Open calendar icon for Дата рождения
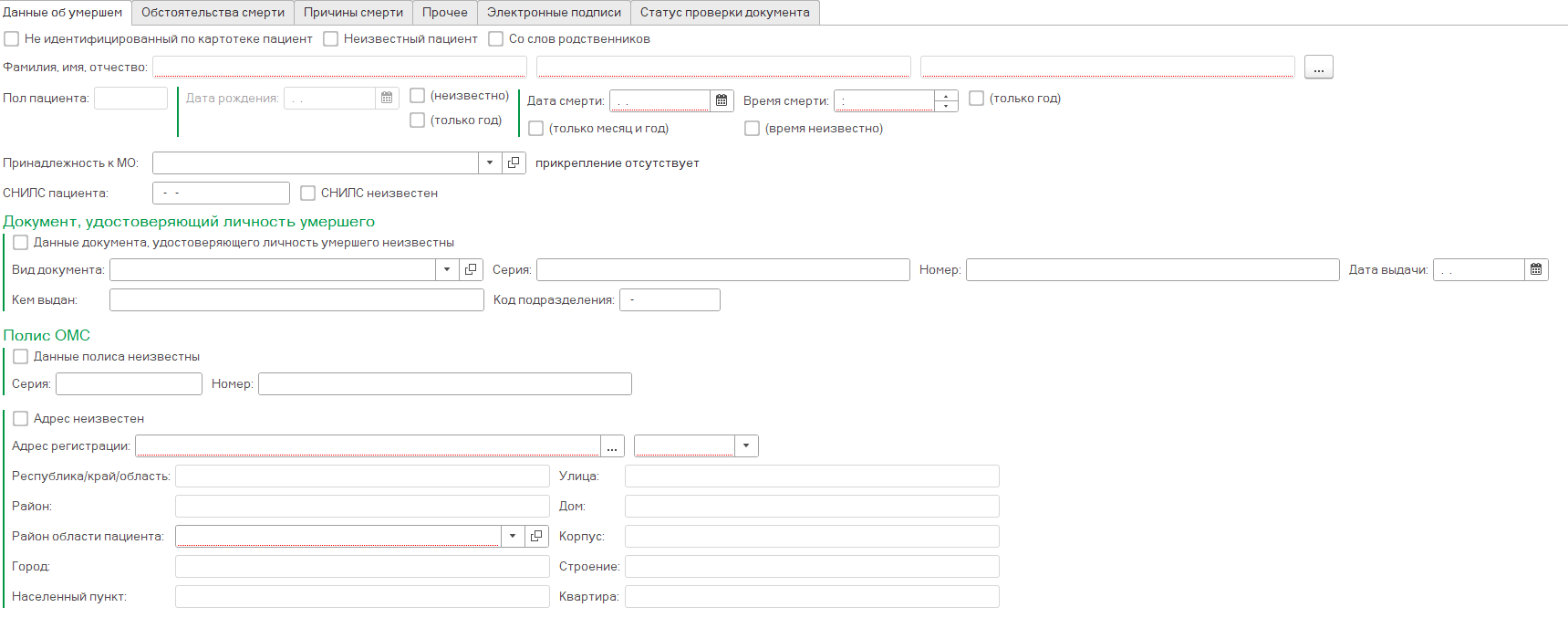 click(x=387, y=98)
